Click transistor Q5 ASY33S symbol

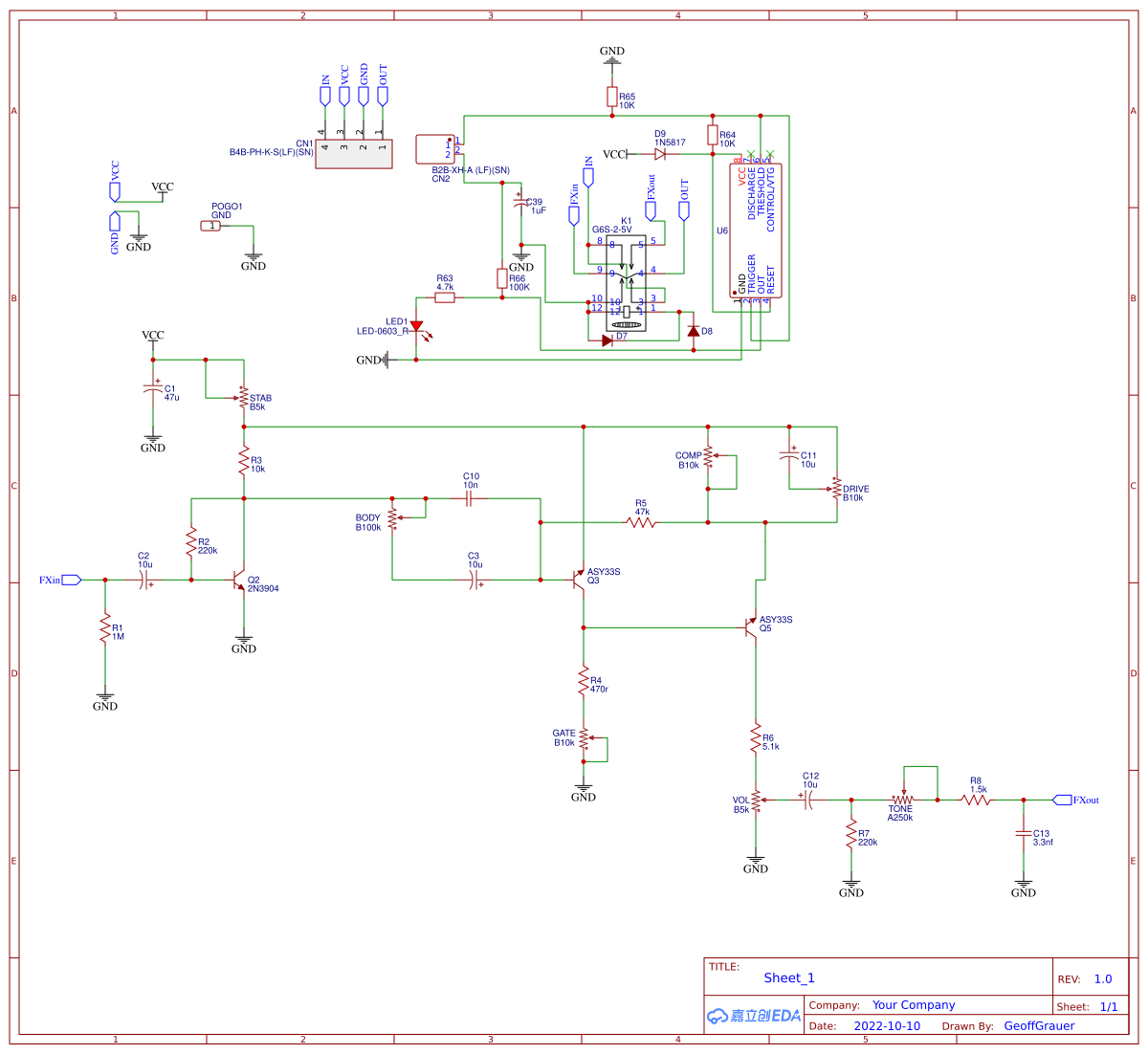pos(751,626)
